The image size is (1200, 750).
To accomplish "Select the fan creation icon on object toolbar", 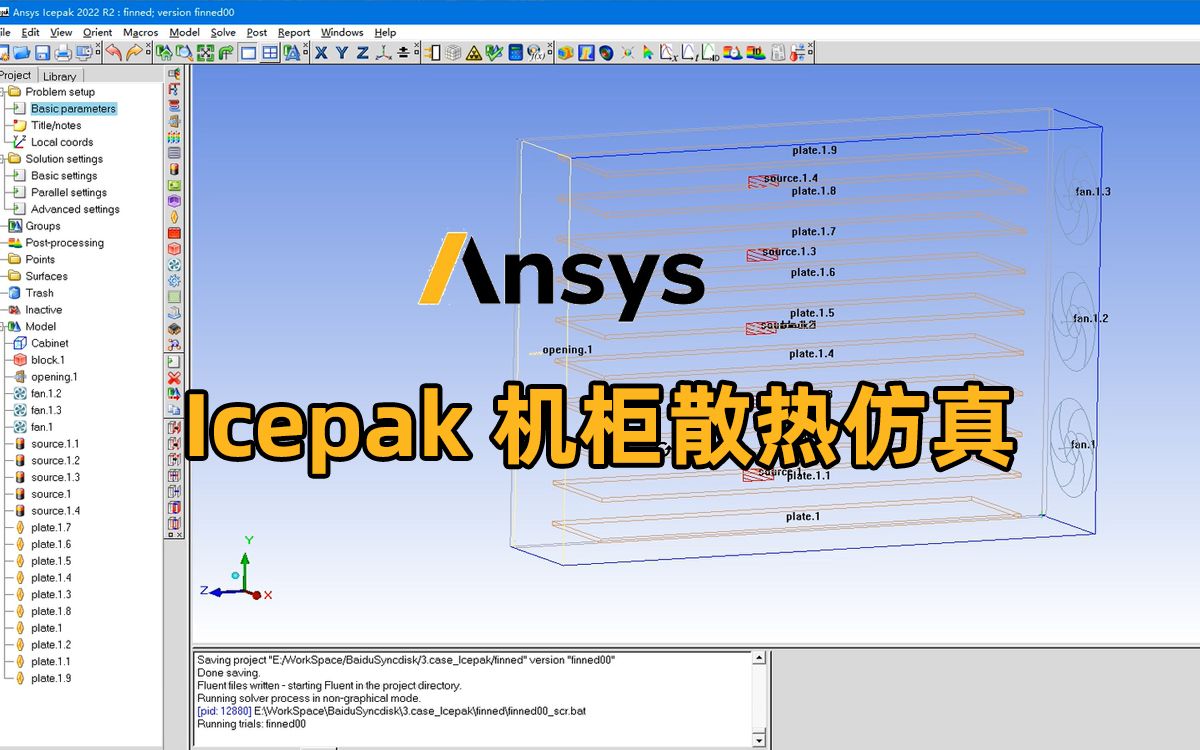I will coord(175,264).
